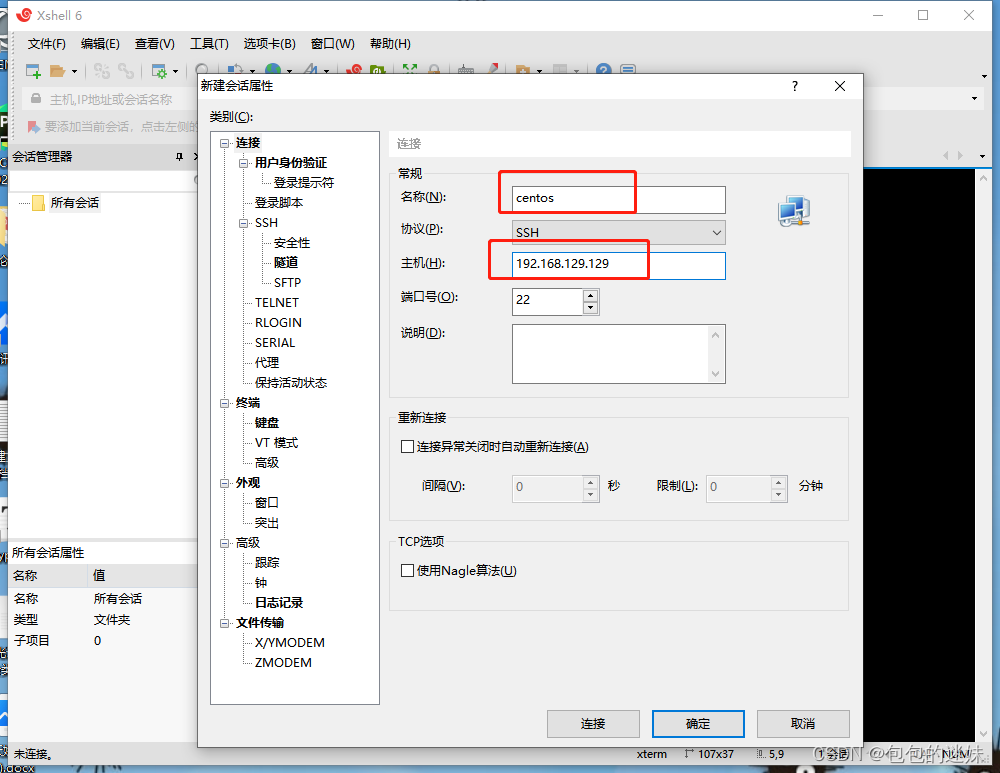
Task: Click the 取消 button
Action: [803, 724]
